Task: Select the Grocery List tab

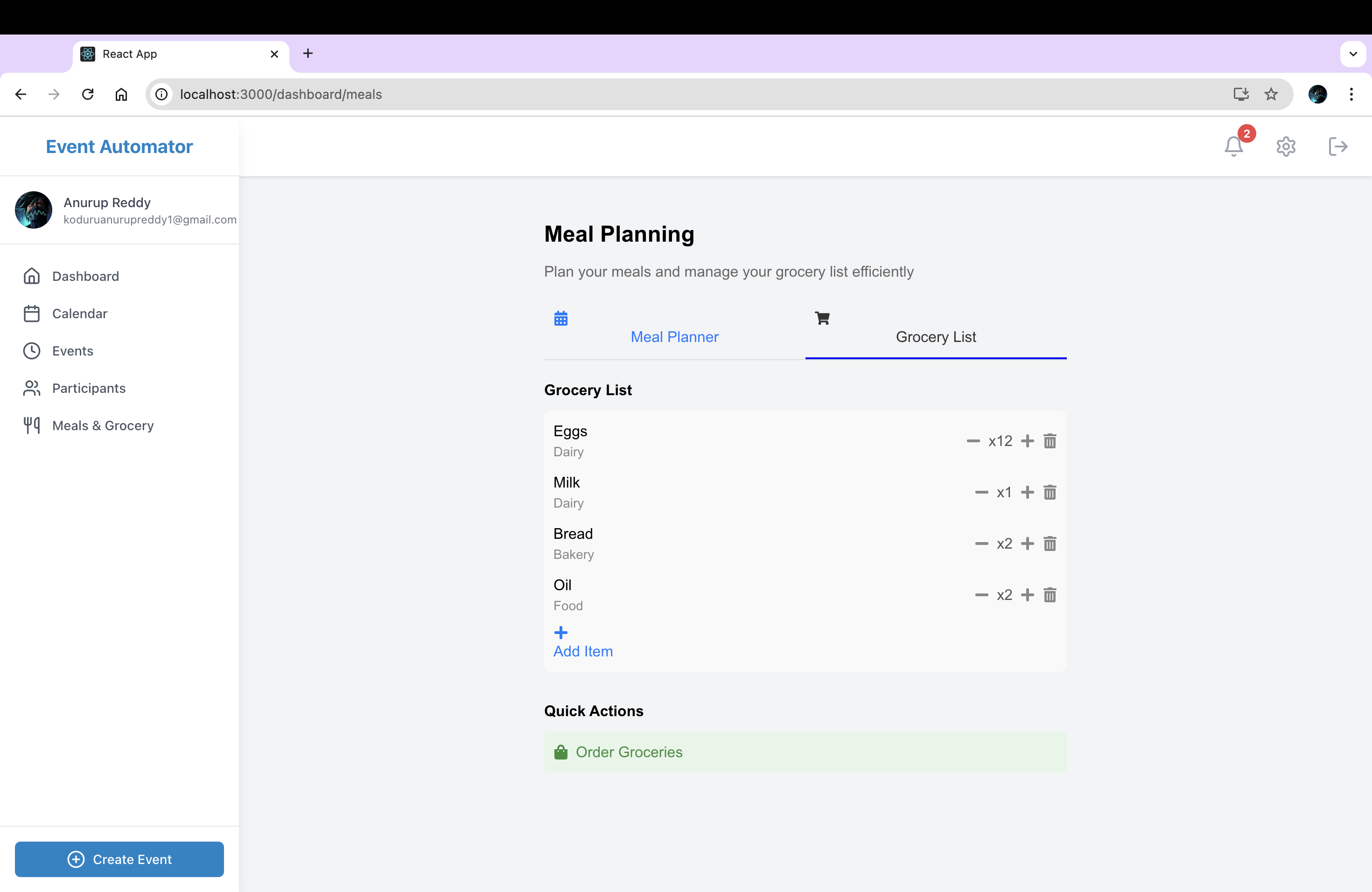Action: tap(935, 336)
